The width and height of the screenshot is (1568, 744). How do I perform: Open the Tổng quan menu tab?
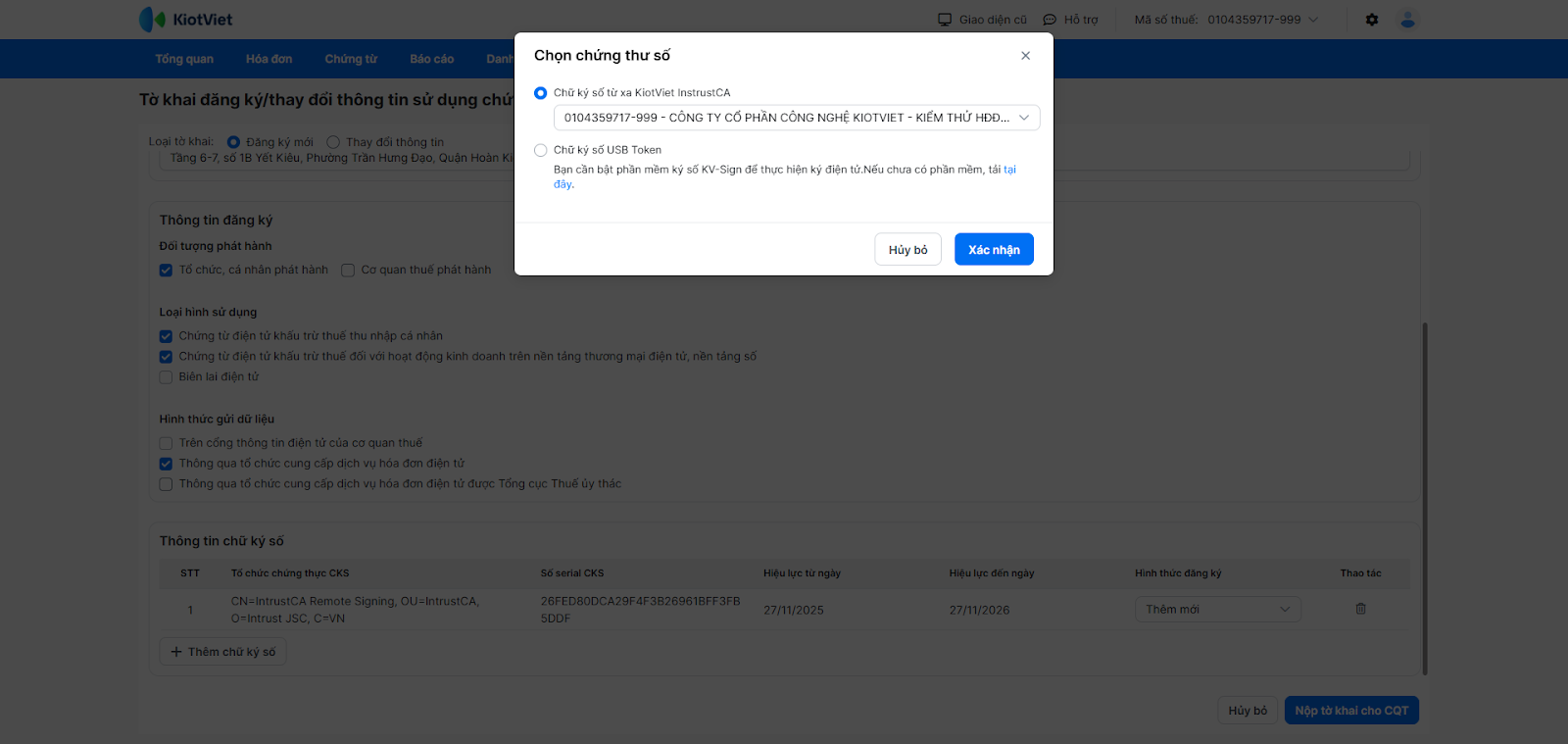(184, 59)
